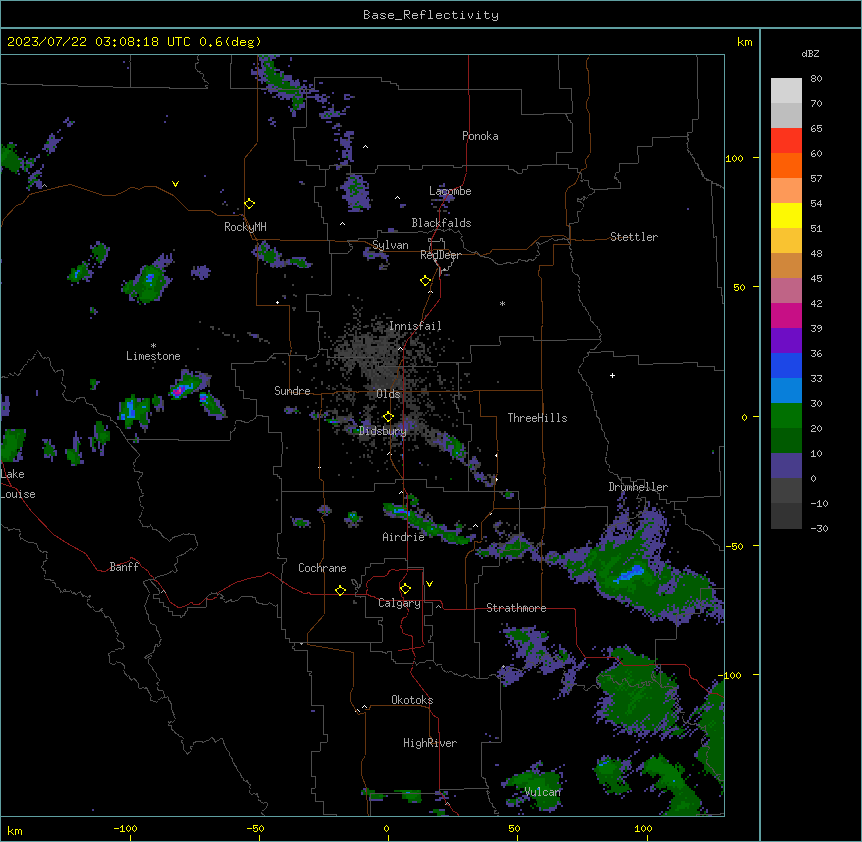Click the RockyMH label
The image size is (862, 842).
(x=245, y=227)
